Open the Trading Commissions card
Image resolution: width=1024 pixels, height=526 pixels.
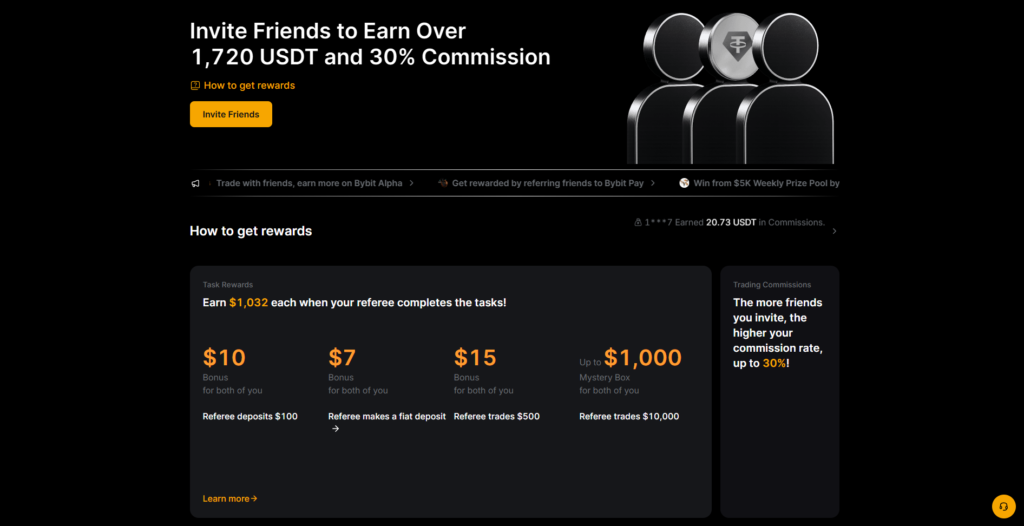click(779, 390)
